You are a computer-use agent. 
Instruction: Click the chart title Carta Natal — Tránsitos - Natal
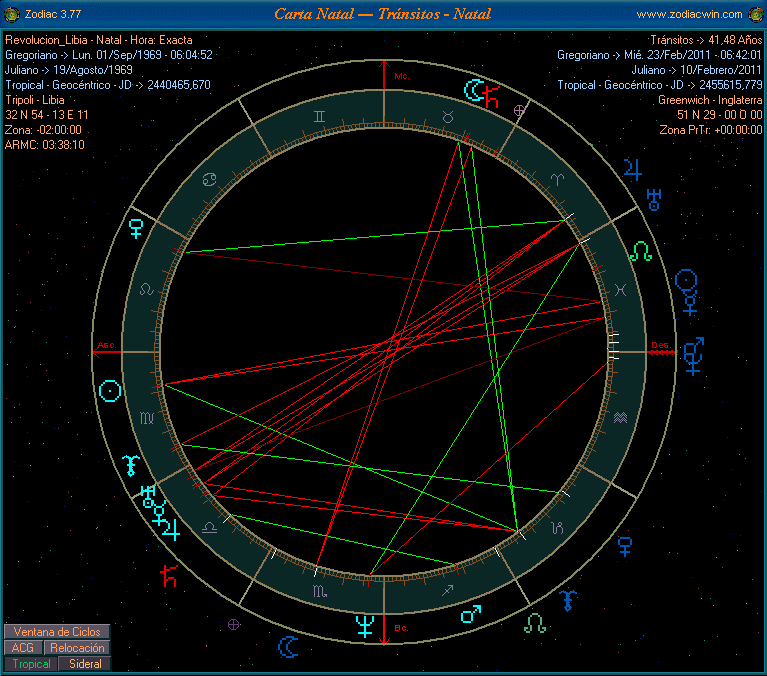click(x=383, y=14)
